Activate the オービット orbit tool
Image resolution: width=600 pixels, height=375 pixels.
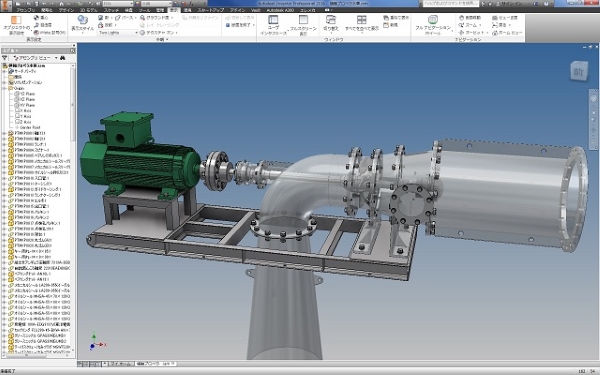pyautogui.click(x=473, y=33)
